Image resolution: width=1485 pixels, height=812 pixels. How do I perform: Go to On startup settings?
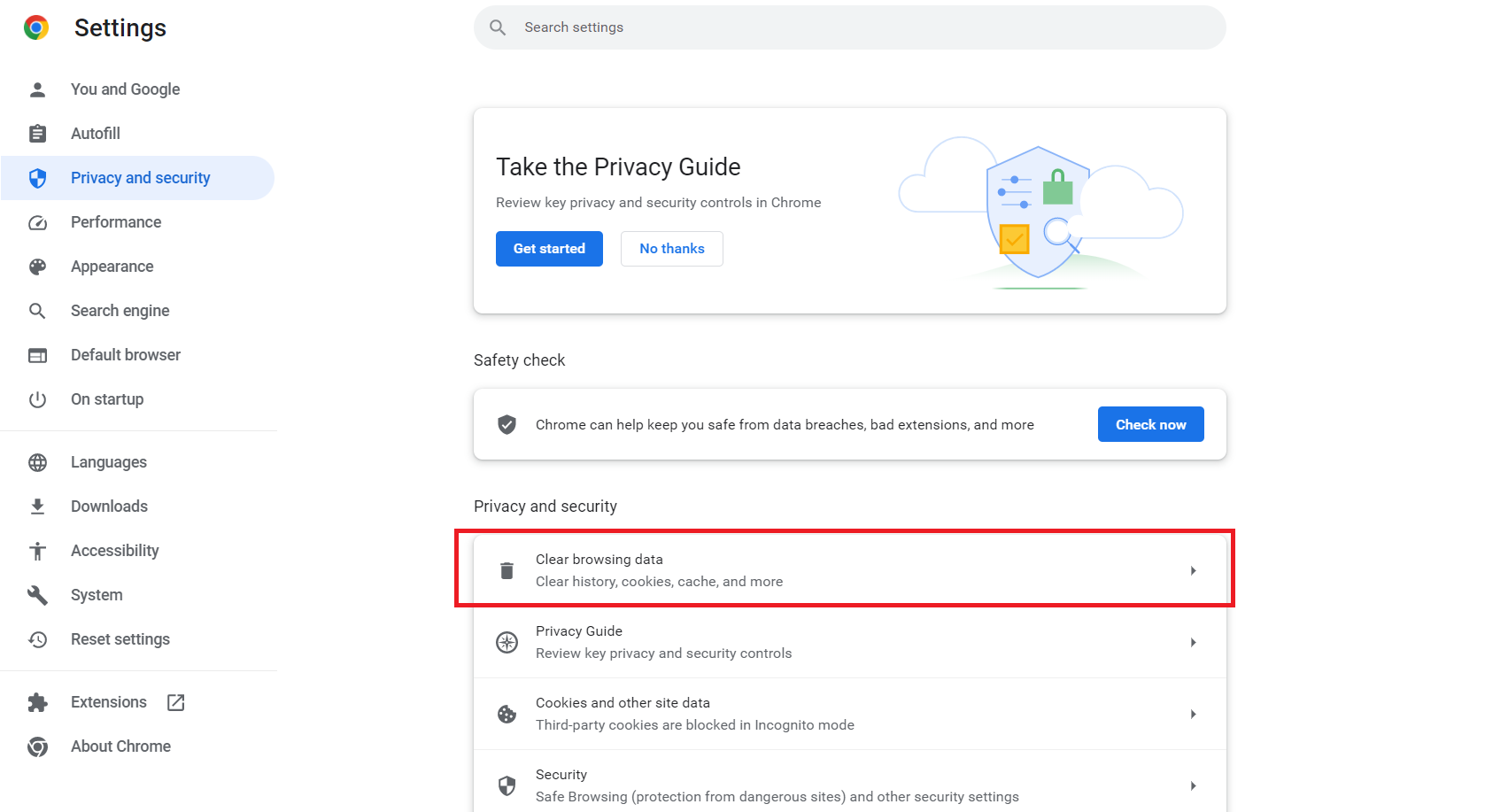click(137, 399)
